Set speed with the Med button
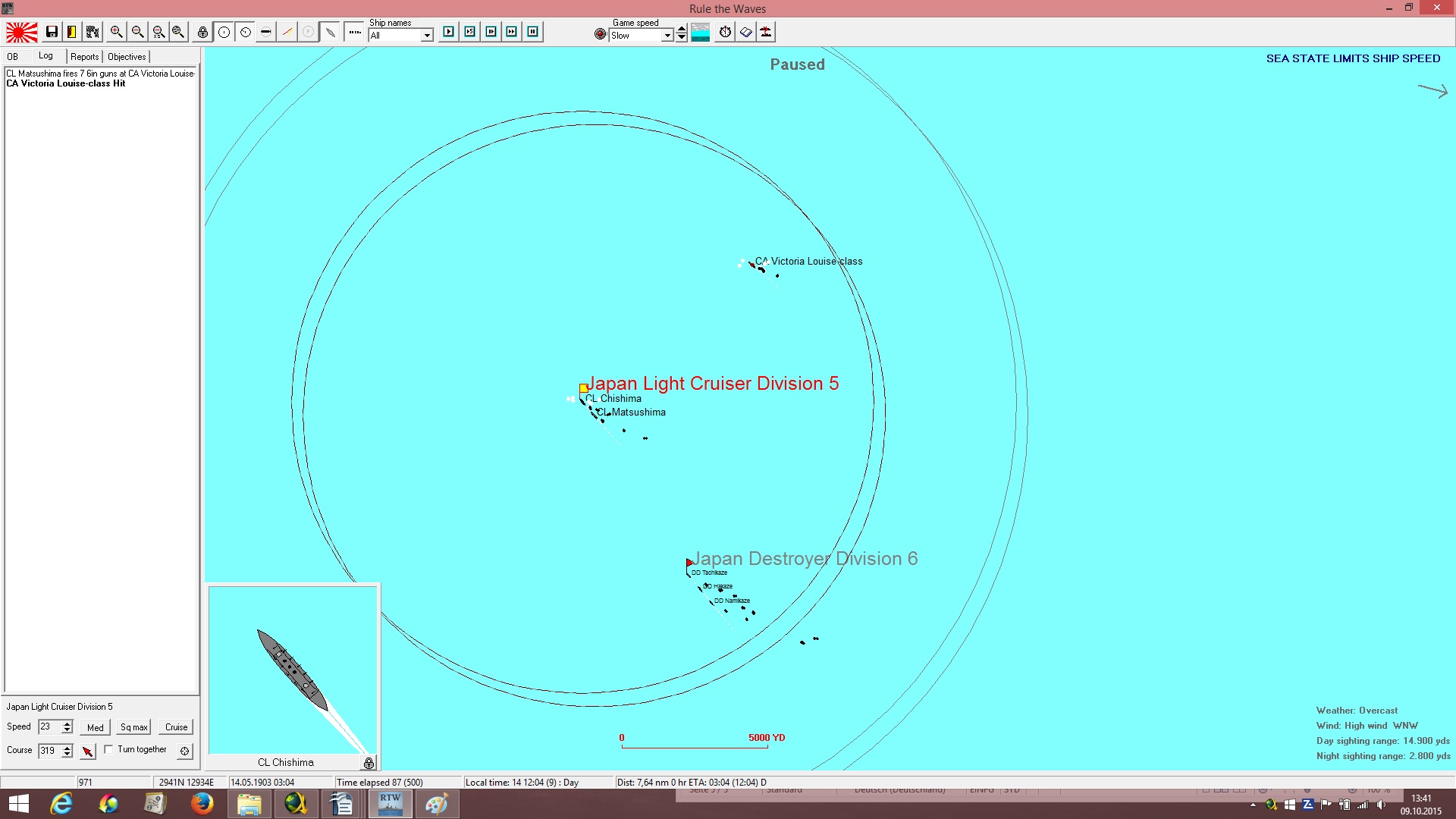1456x819 pixels. pyautogui.click(x=96, y=727)
